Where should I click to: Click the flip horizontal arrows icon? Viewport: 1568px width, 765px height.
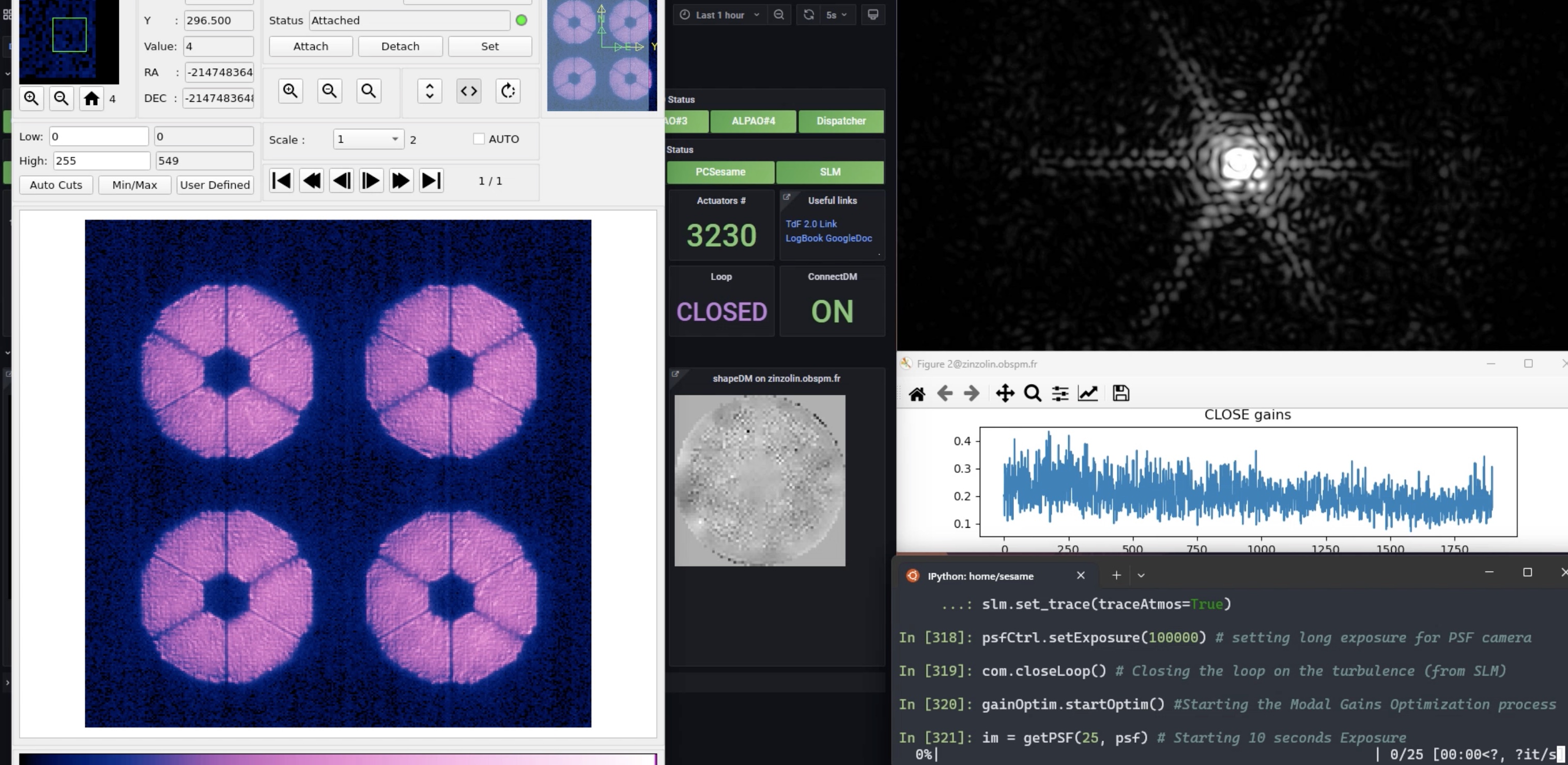[x=469, y=91]
